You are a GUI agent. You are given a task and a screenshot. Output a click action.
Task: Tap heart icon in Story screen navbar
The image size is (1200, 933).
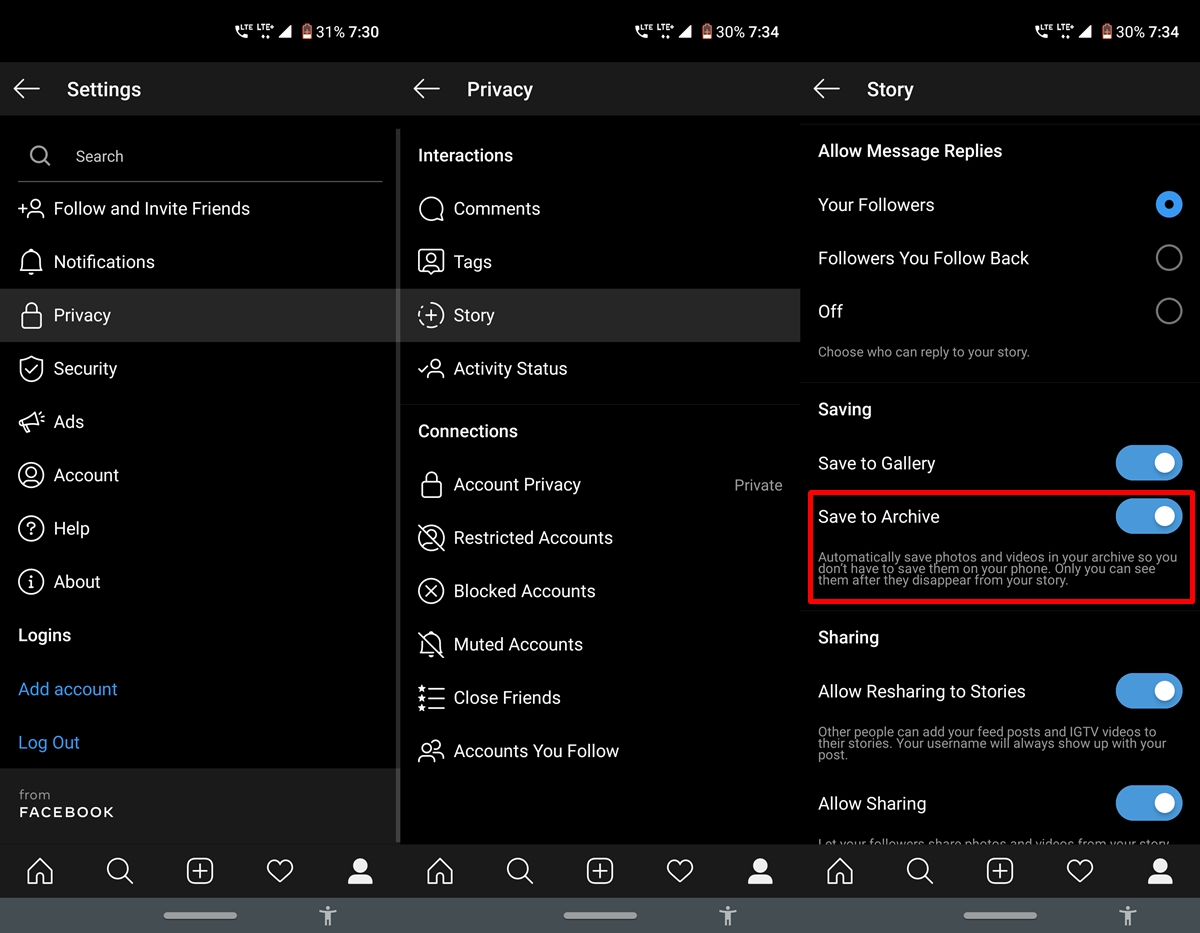tap(1080, 871)
